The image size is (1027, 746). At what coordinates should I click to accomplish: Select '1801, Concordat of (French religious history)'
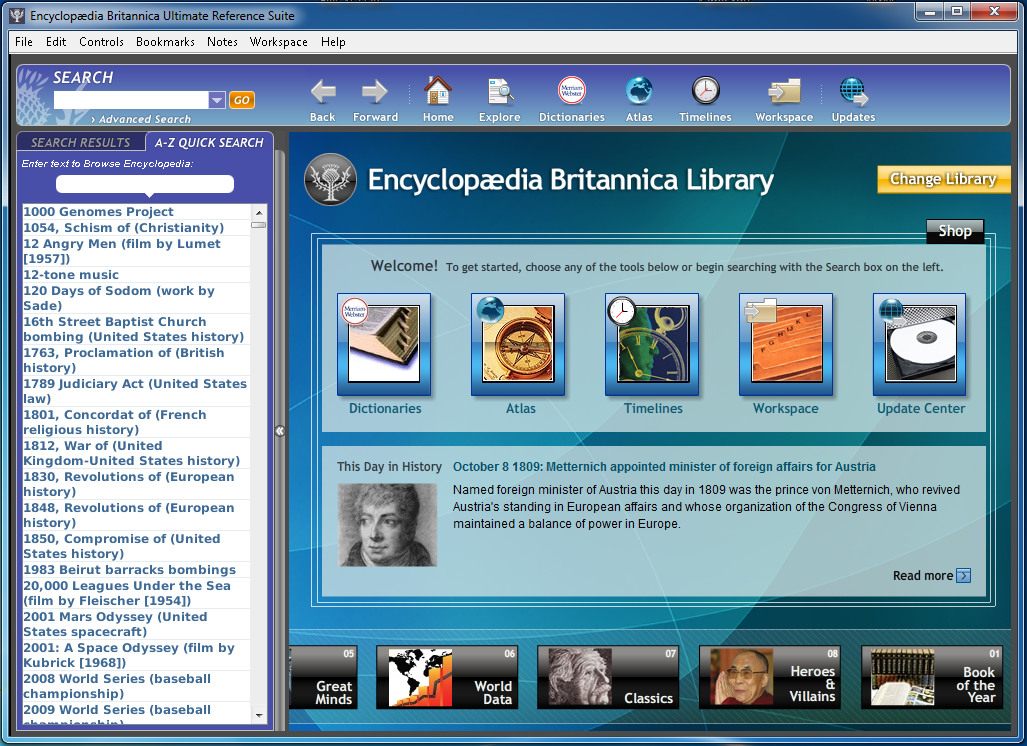[136, 422]
